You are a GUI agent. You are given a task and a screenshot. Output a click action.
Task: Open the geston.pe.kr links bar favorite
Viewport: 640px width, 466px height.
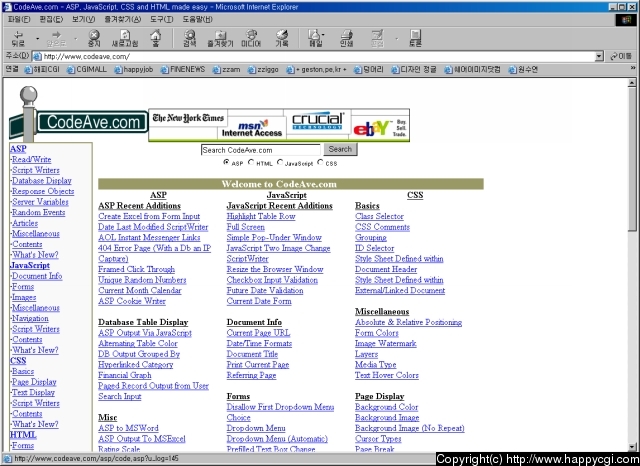click(316, 69)
